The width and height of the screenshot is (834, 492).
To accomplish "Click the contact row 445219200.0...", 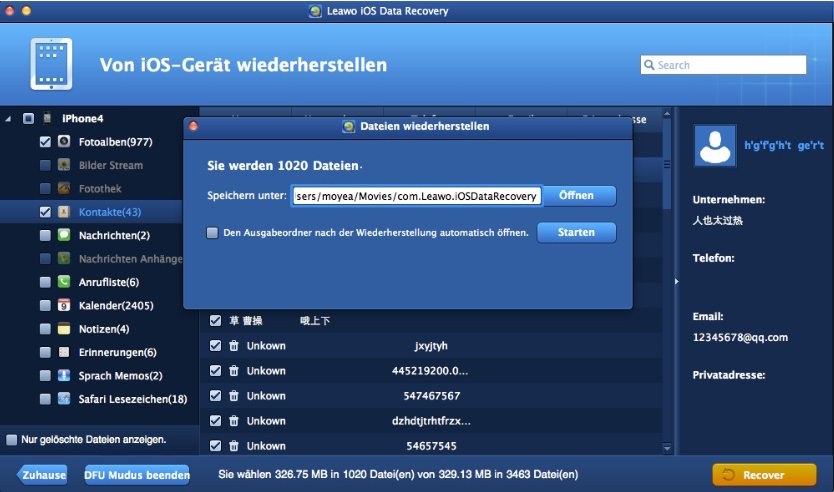I will click(431, 371).
